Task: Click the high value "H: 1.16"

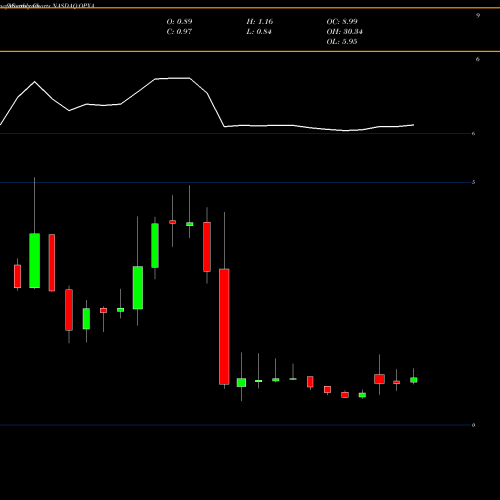Action: 260,21
